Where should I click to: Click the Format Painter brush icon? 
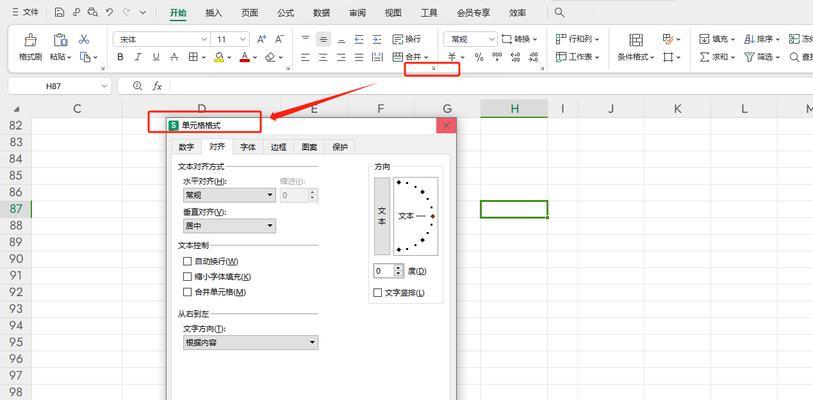(x=31, y=40)
